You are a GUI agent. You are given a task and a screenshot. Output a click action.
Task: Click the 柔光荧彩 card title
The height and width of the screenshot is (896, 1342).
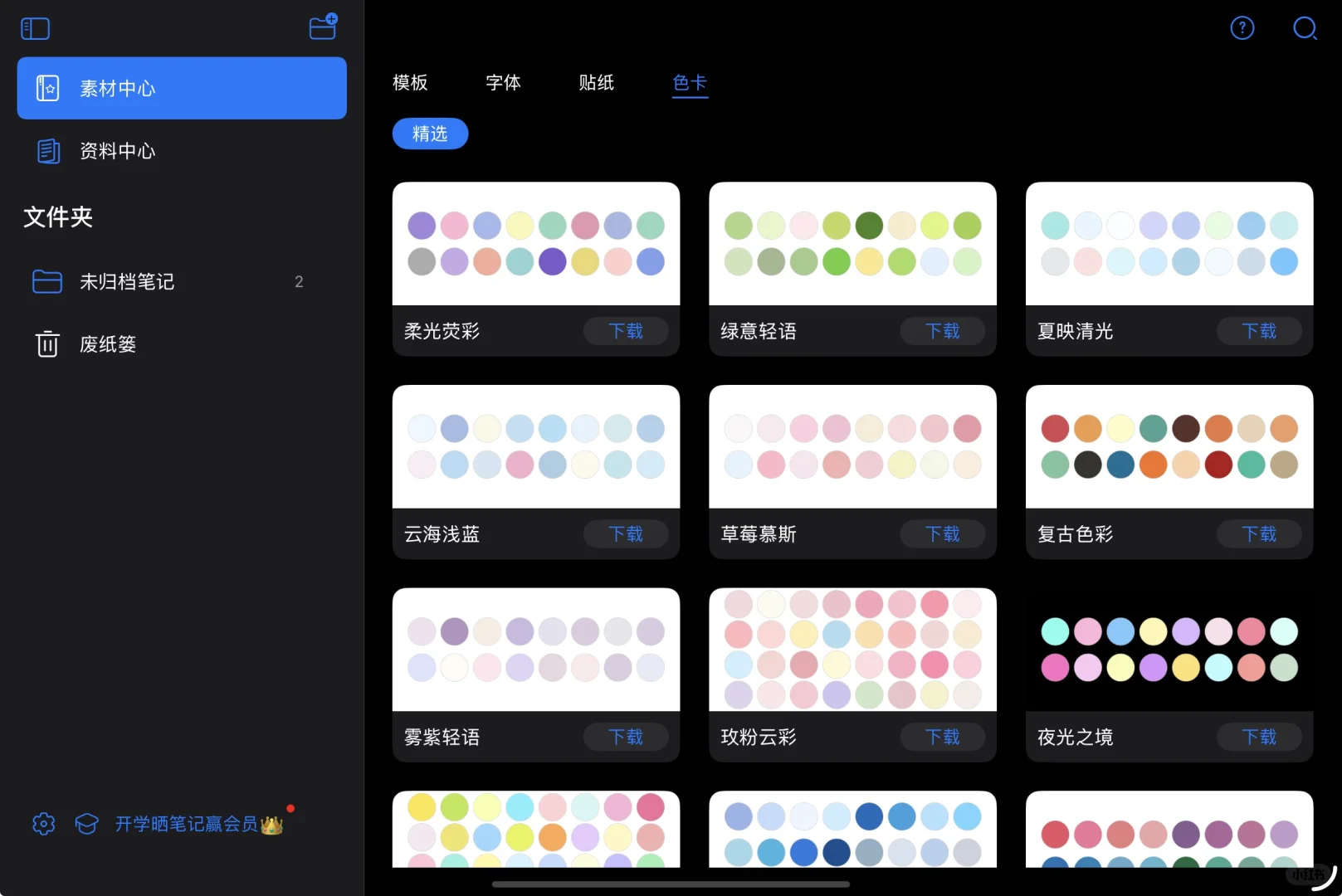point(442,332)
